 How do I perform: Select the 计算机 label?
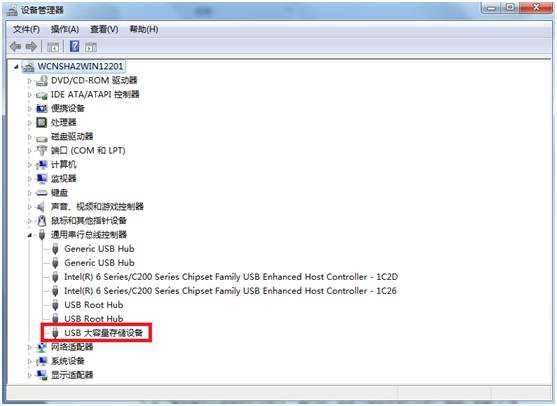point(64,164)
